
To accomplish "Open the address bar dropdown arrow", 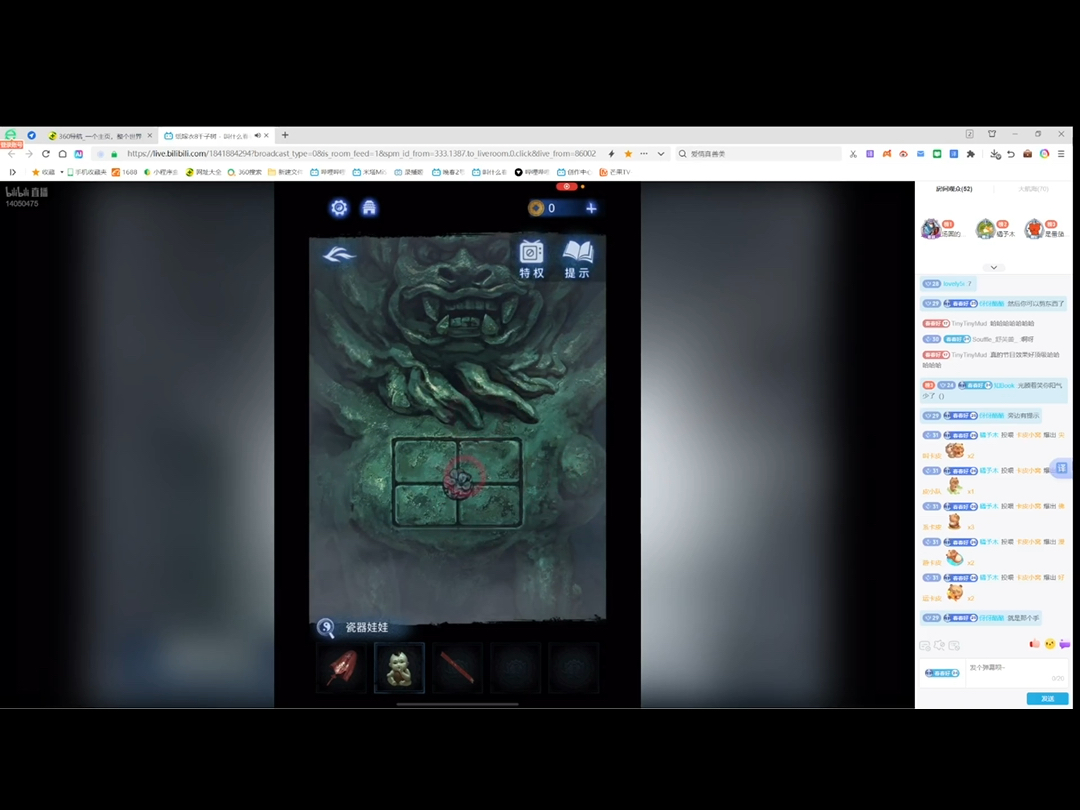I will point(661,154).
